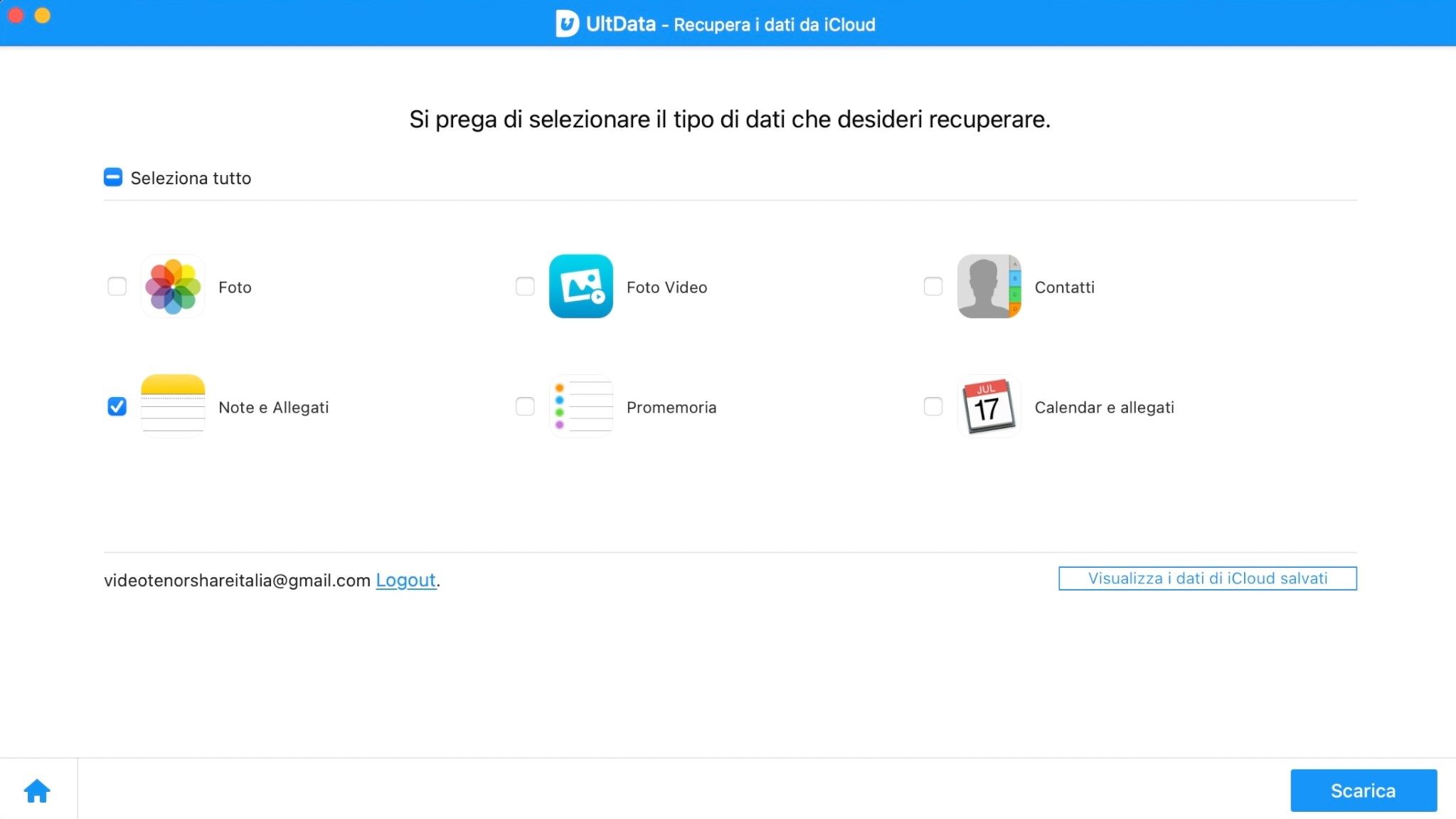Uncheck the Note e Allegati checkbox
Screen dimensions: 1456x819
(117, 406)
